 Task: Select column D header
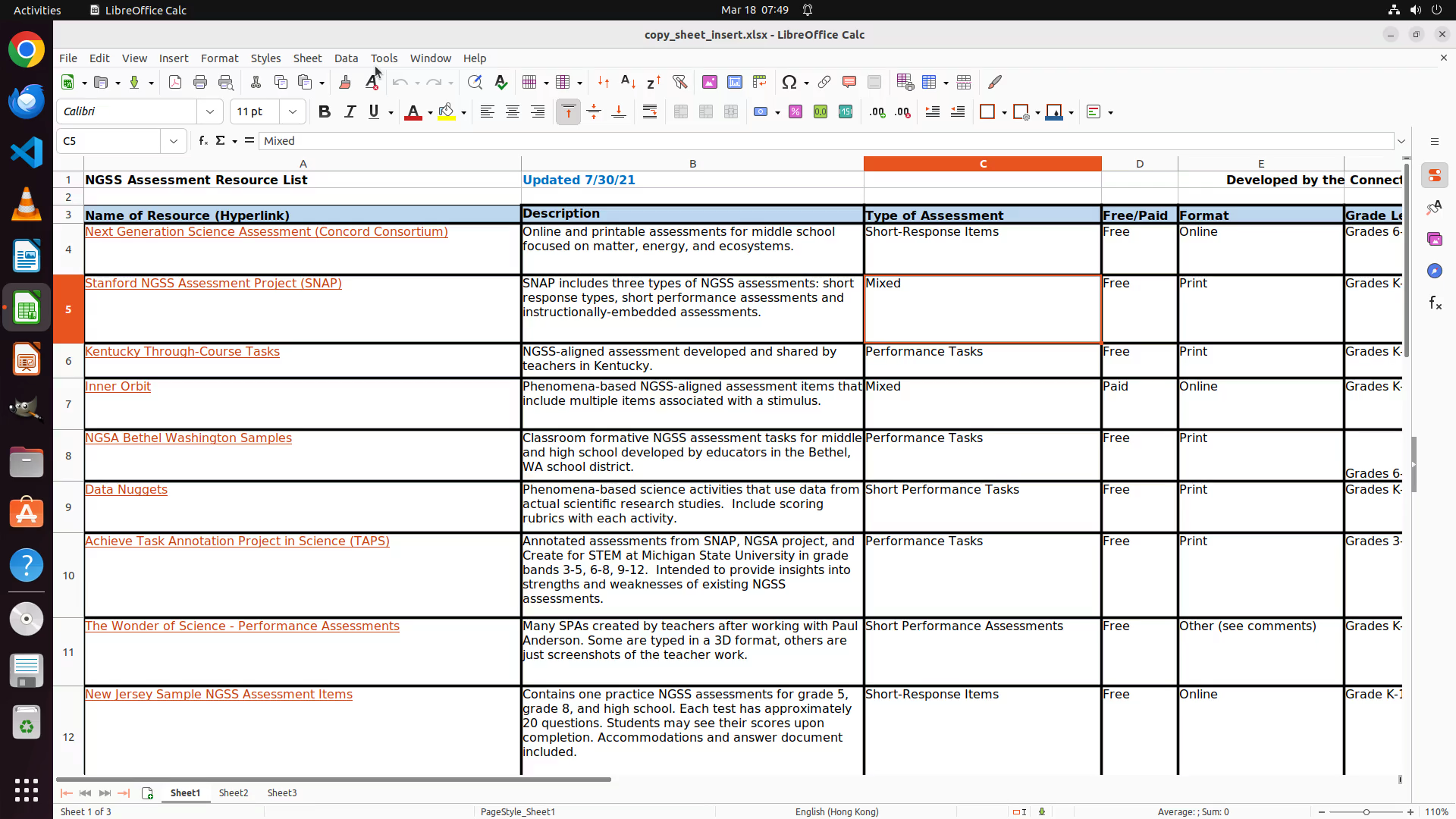(1139, 164)
